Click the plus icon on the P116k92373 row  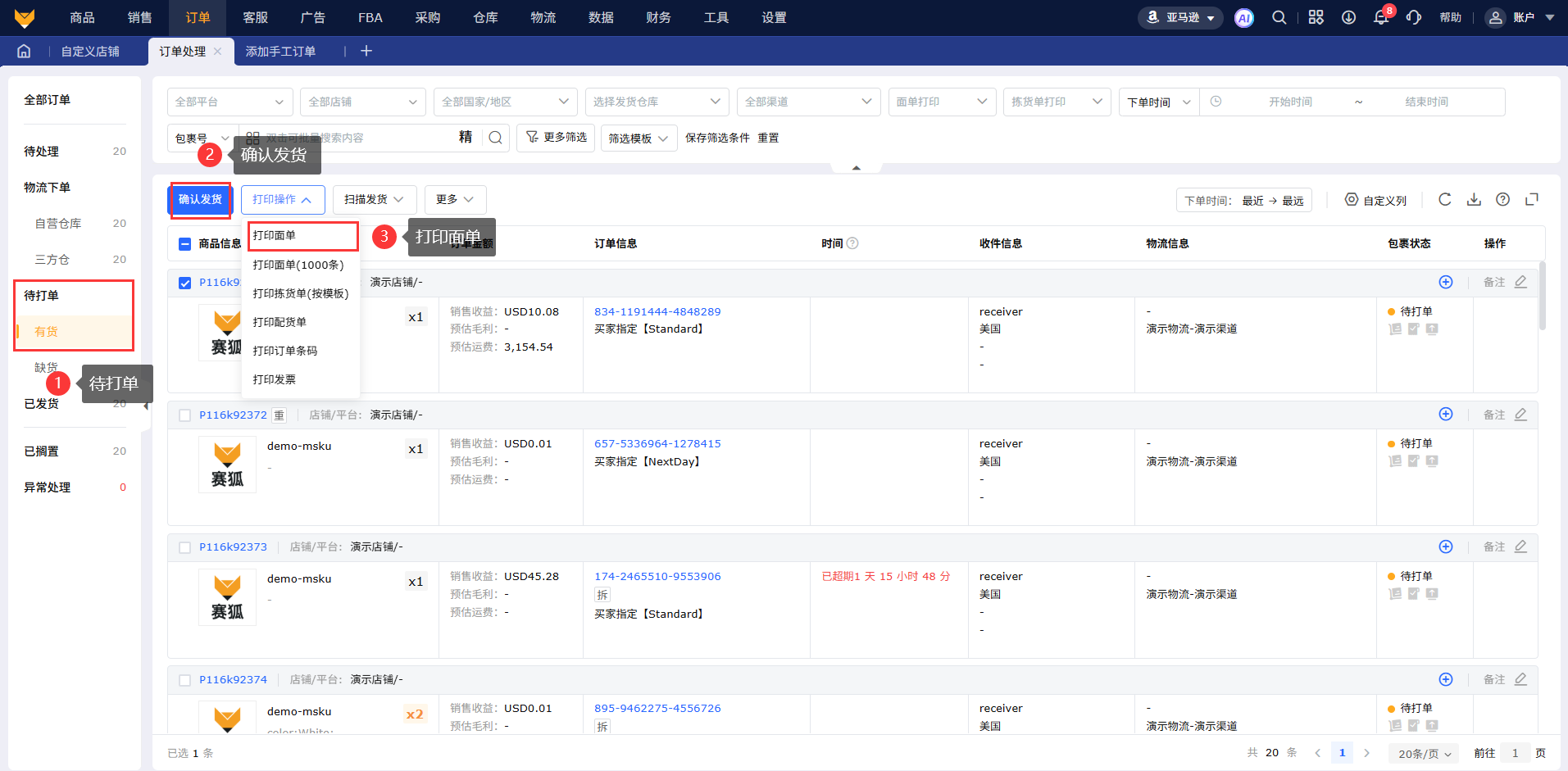click(x=1446, y=547)
